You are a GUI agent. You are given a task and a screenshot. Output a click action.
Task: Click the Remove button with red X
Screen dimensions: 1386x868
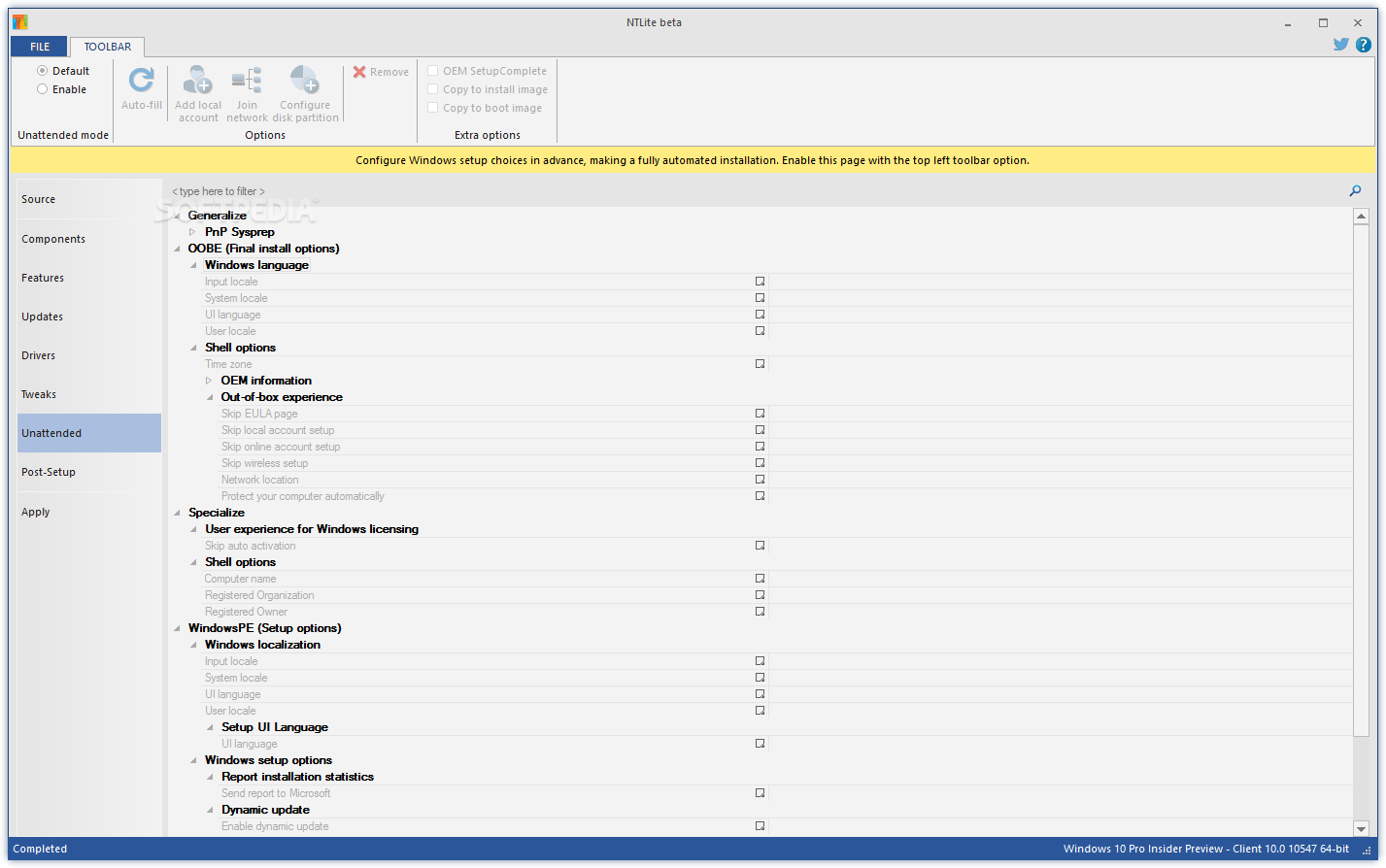(x=381, y=72)
